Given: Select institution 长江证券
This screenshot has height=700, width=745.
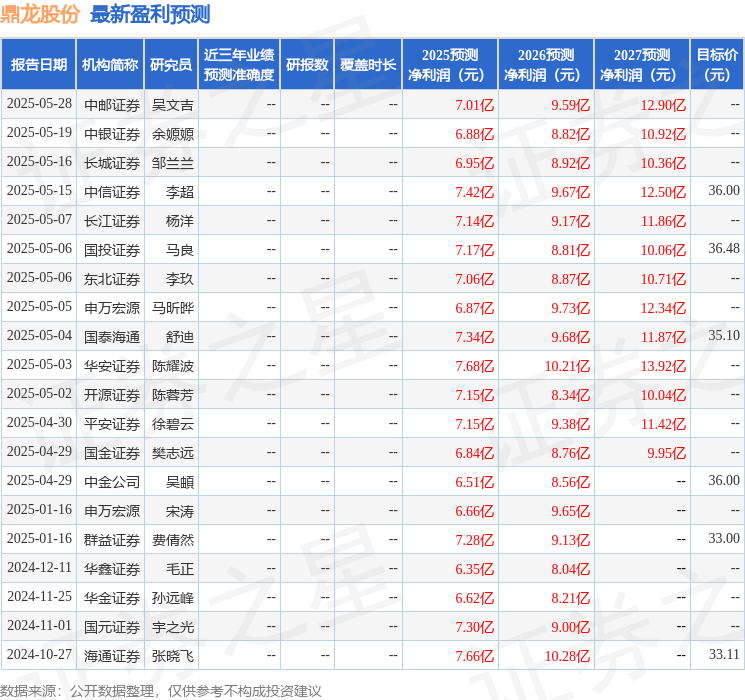Looking at the screenshot, I should click(x=112, y=221).
